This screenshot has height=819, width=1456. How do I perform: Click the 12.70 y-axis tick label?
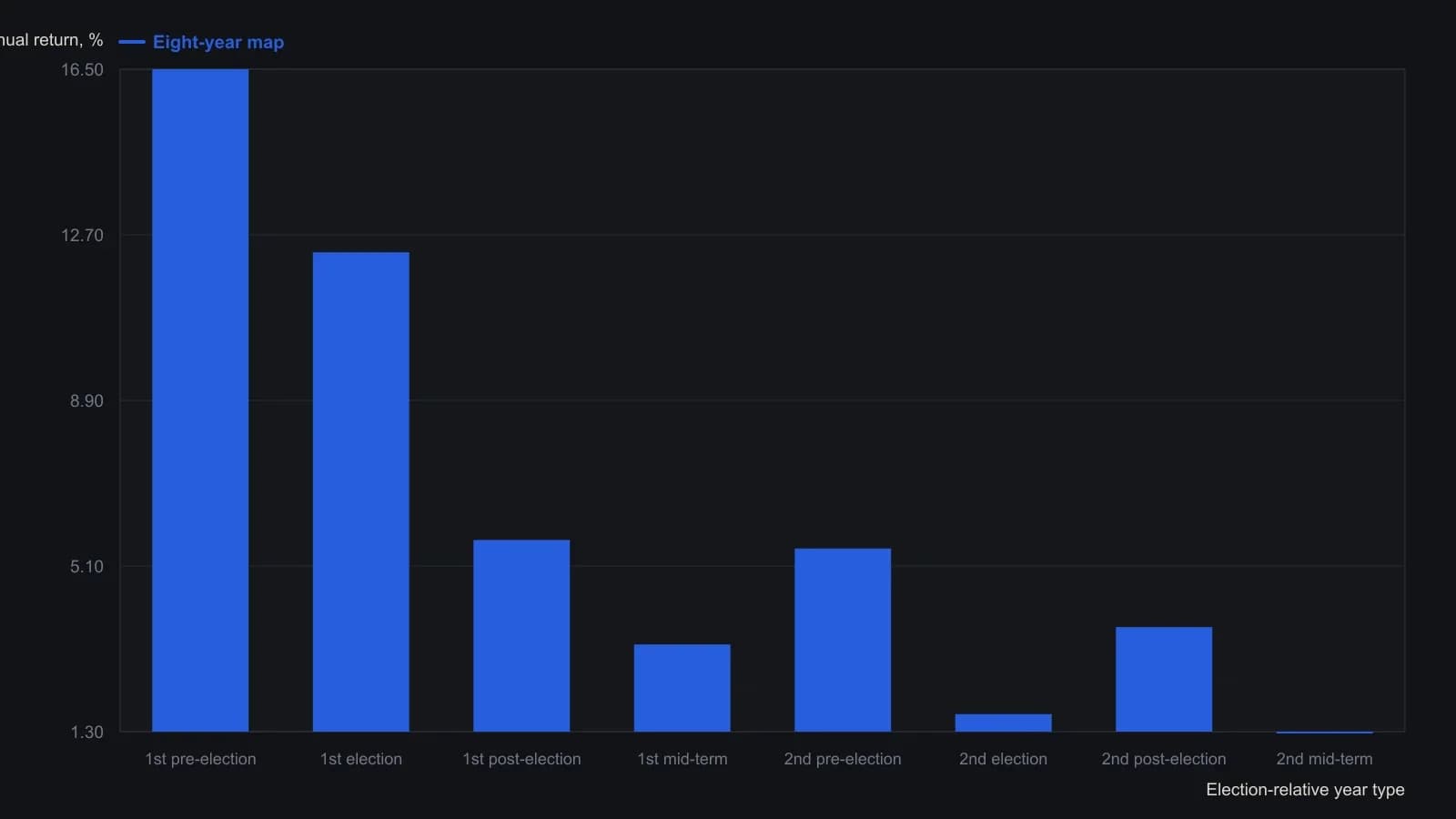pyautogui.click(x=82, y=236)
